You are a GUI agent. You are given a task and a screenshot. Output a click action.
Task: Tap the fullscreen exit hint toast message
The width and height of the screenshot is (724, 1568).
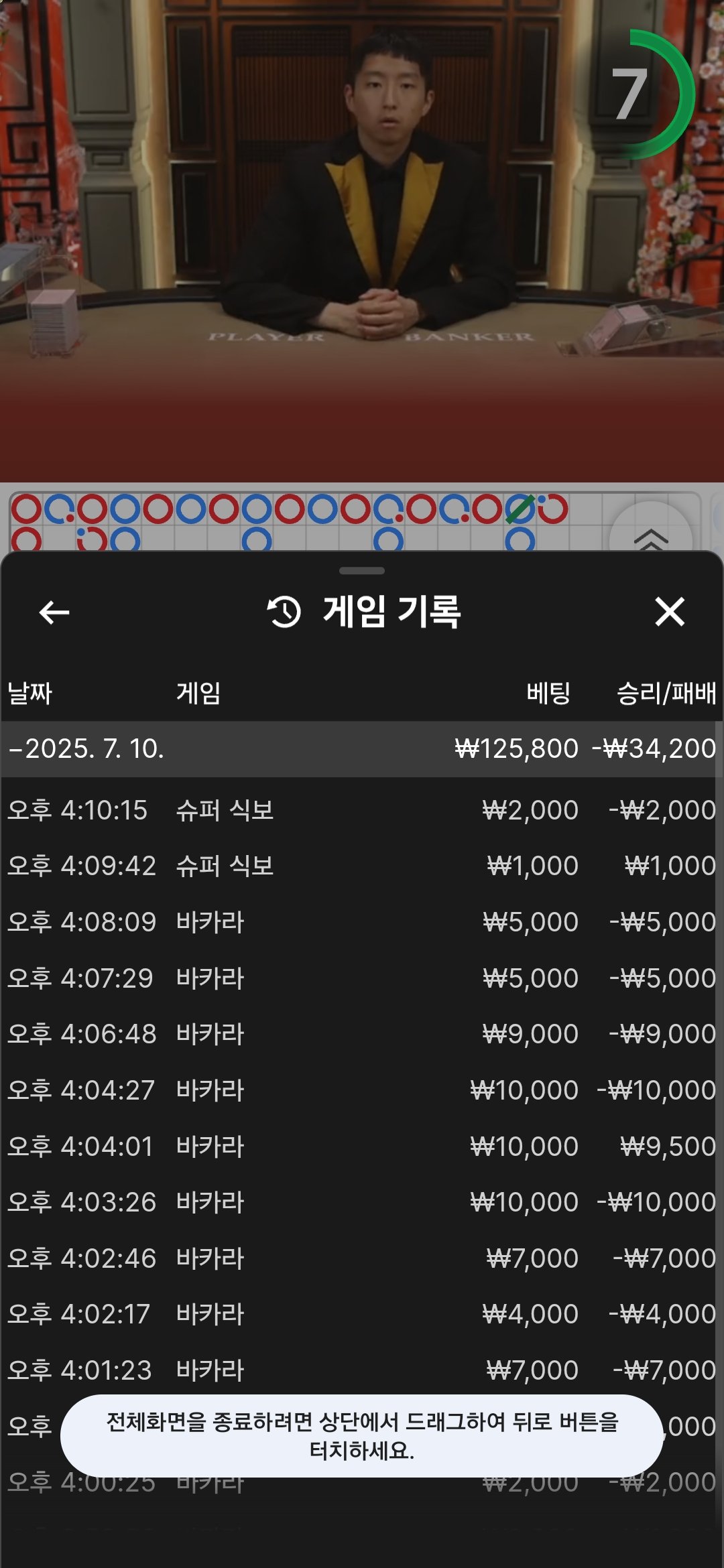(362, 1435)
